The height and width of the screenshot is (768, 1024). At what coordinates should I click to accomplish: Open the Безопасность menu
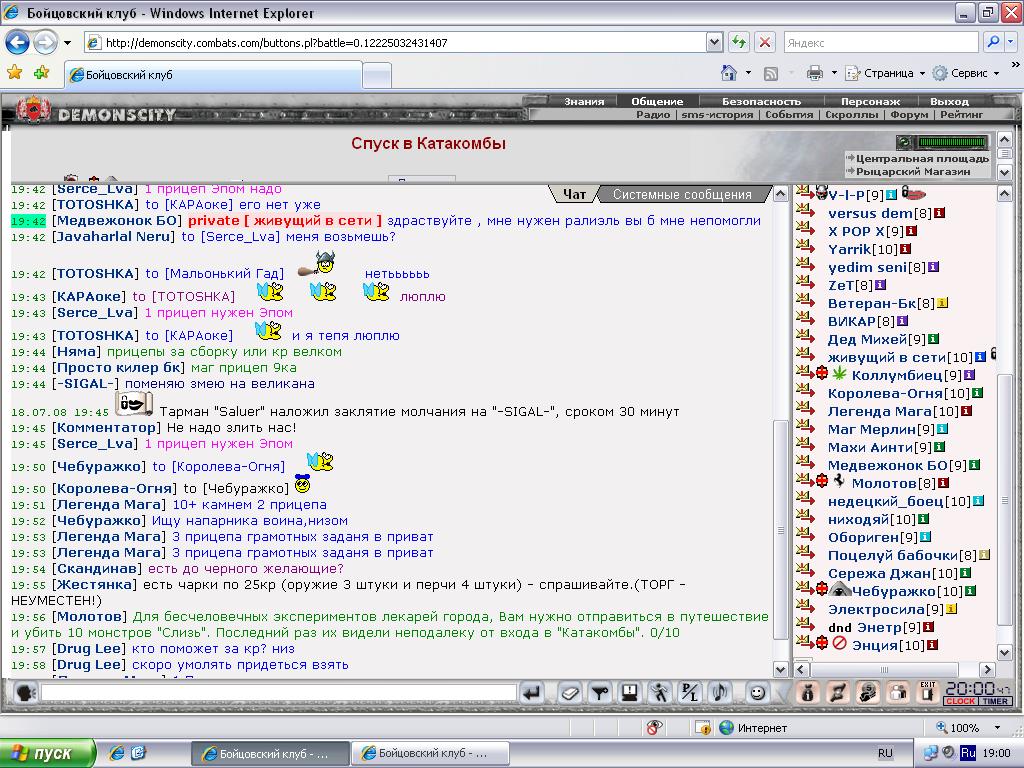pyautogui.click(x=761, y=101)
